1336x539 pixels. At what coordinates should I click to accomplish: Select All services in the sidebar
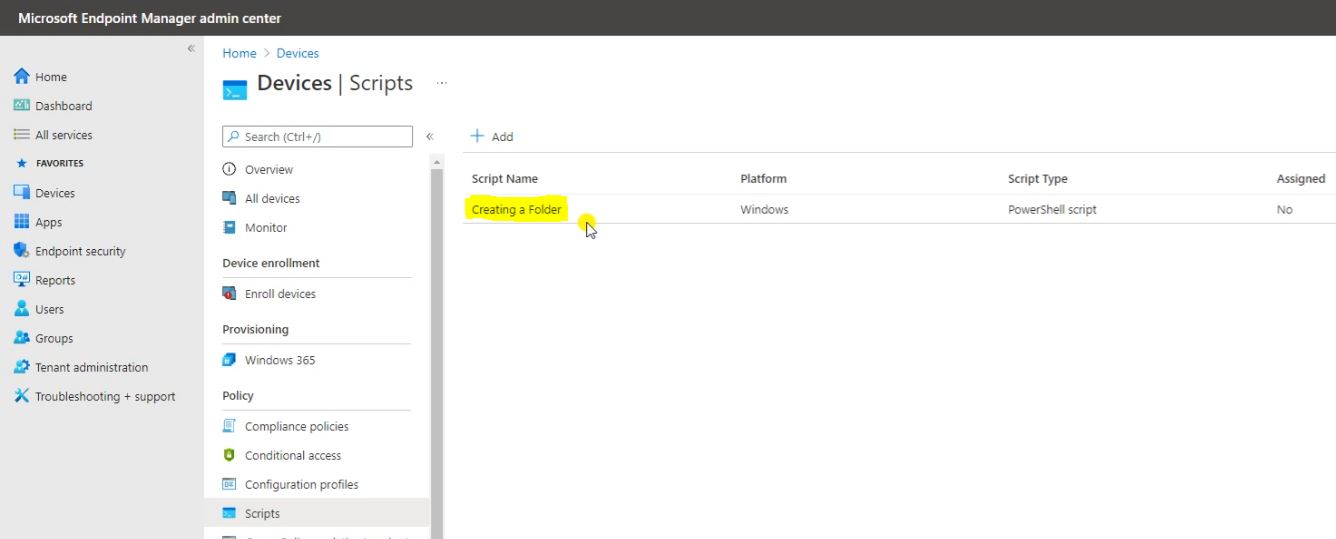click(x=63, y=135)
